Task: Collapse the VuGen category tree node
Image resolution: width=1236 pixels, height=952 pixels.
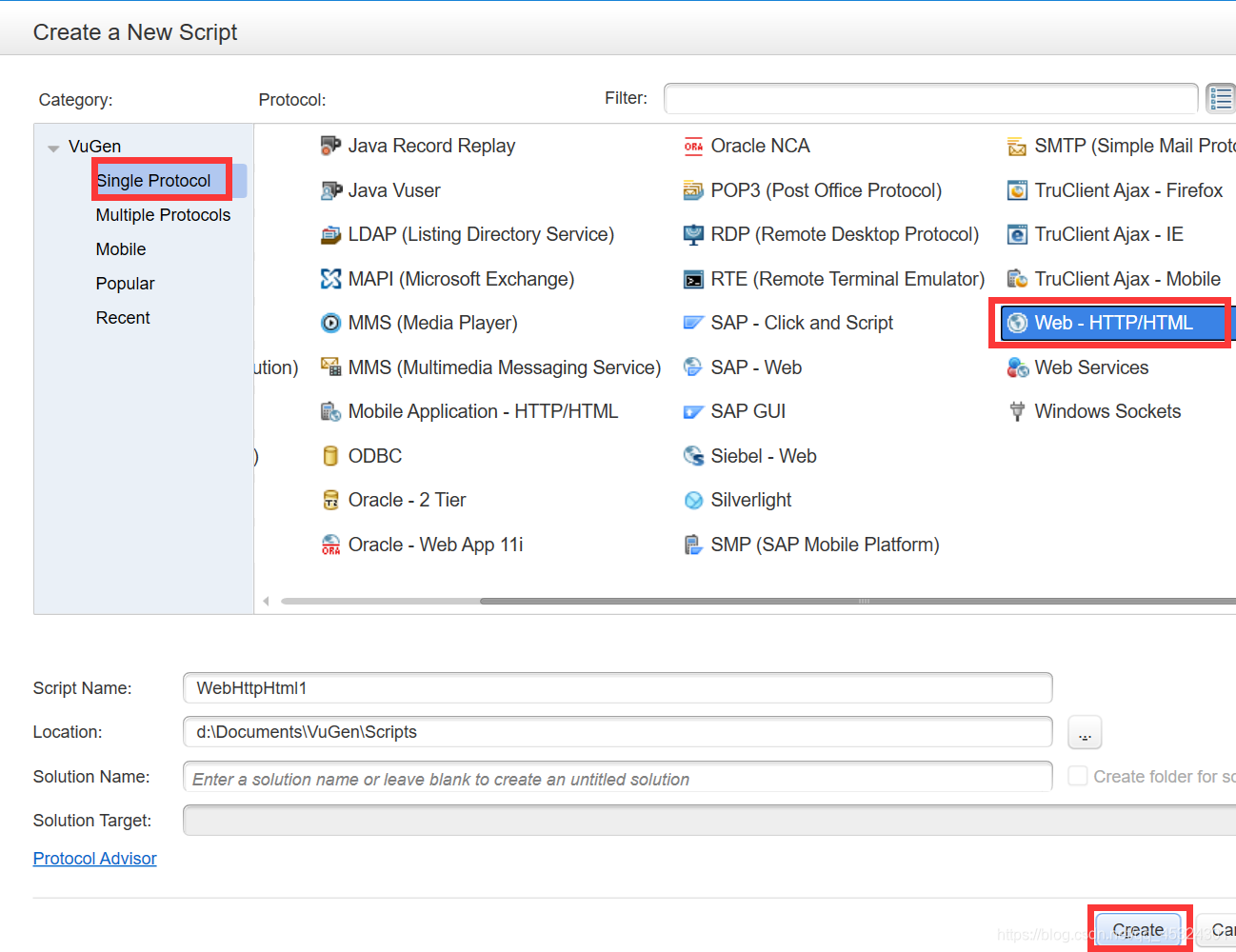Action: click(x=53, y=148)
